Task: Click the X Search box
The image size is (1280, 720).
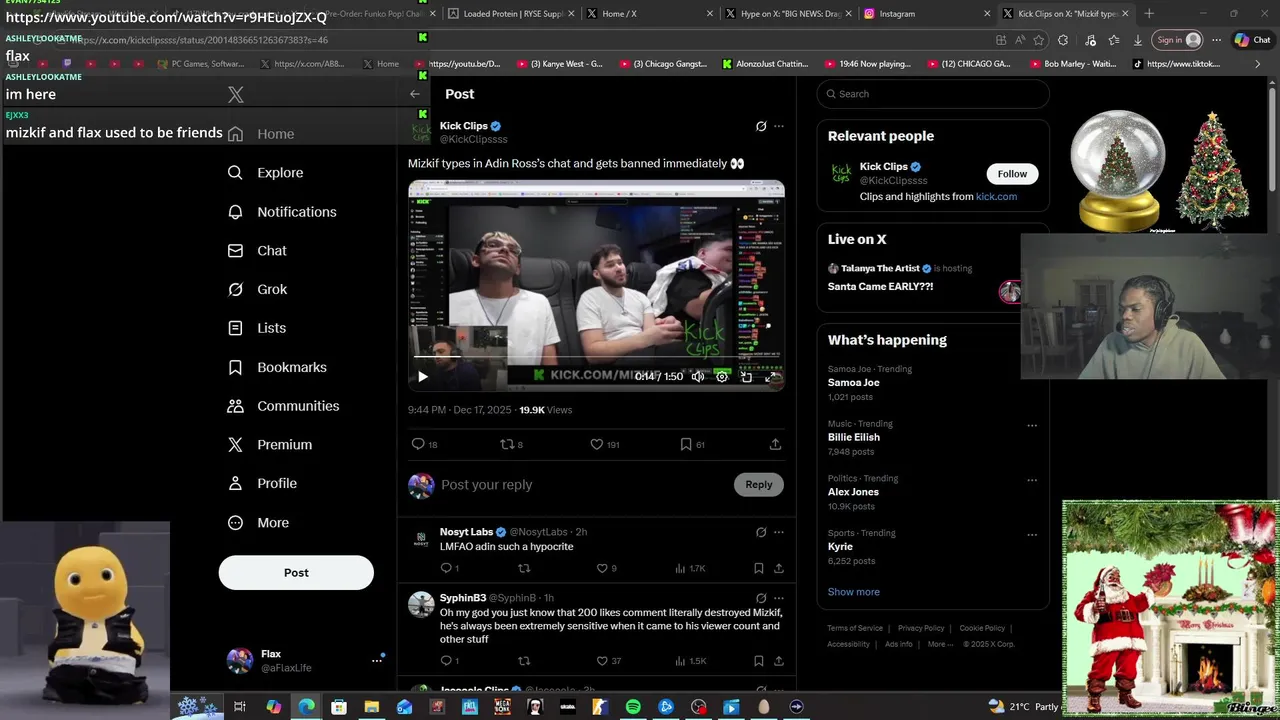Action: pos(933,94)
